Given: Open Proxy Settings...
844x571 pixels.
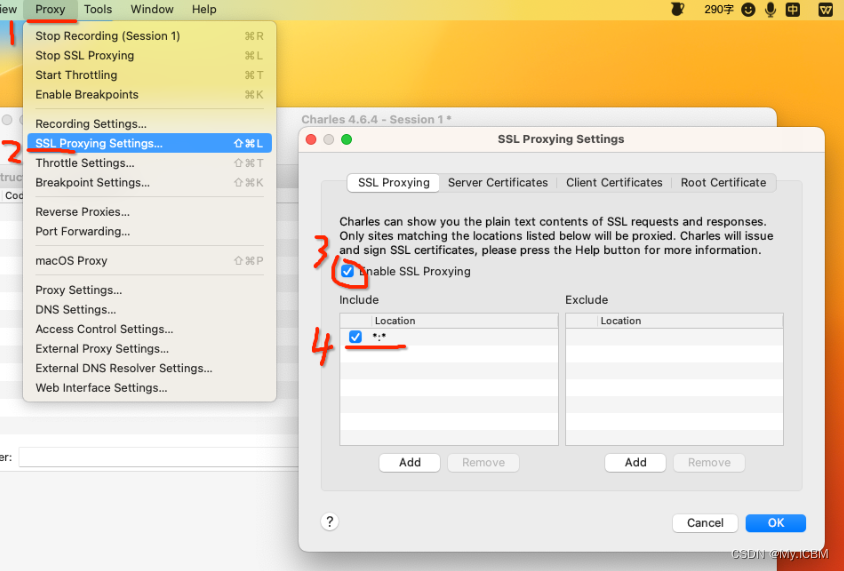Looking at the screenshot, I should click(x=149, y=290).
